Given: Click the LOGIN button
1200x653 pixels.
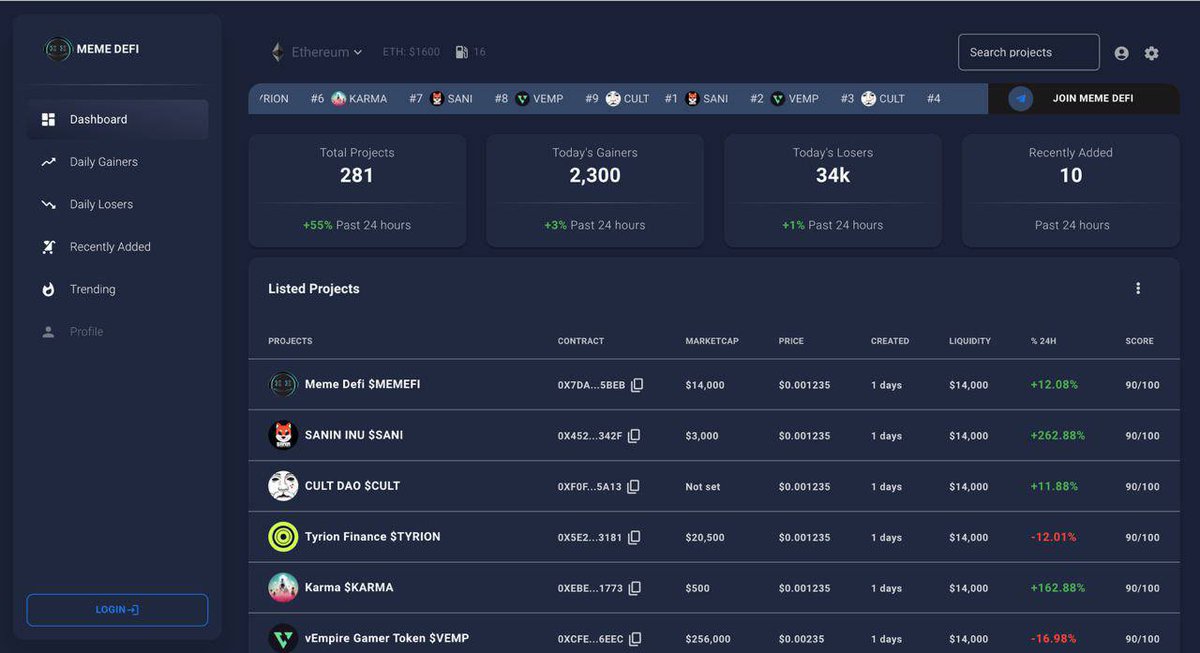Looking at the screenshot, I should click(x=117, y=610).
